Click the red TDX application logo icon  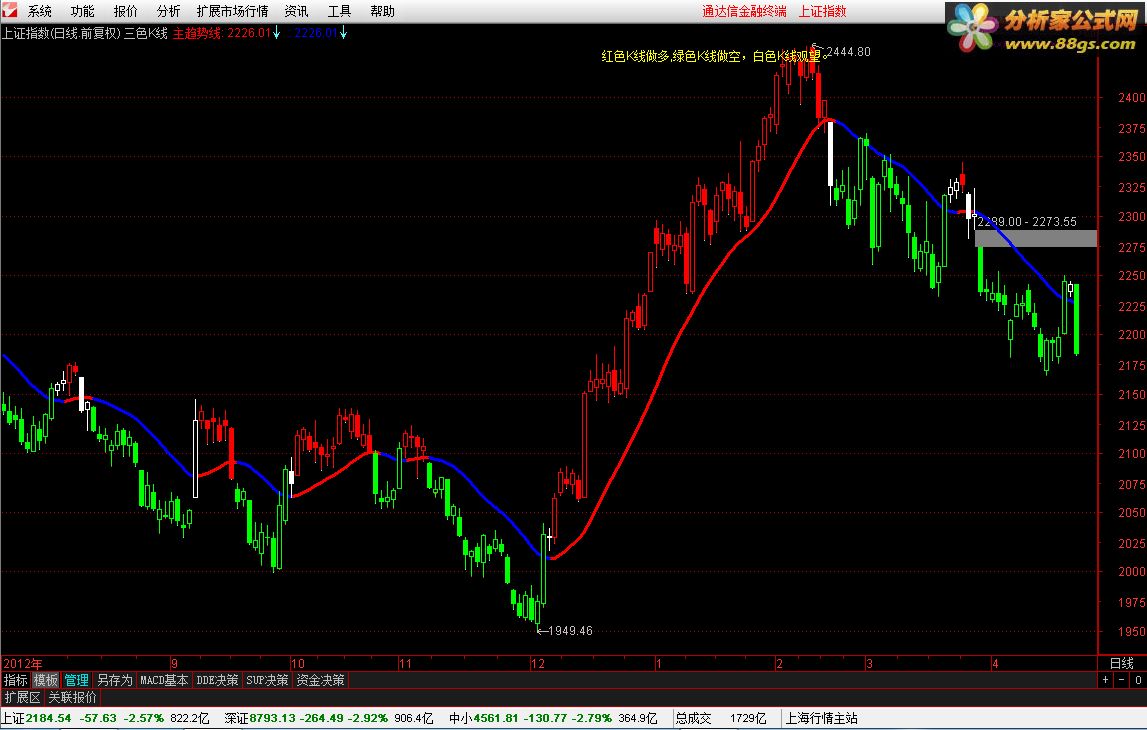tap(9, 10)
